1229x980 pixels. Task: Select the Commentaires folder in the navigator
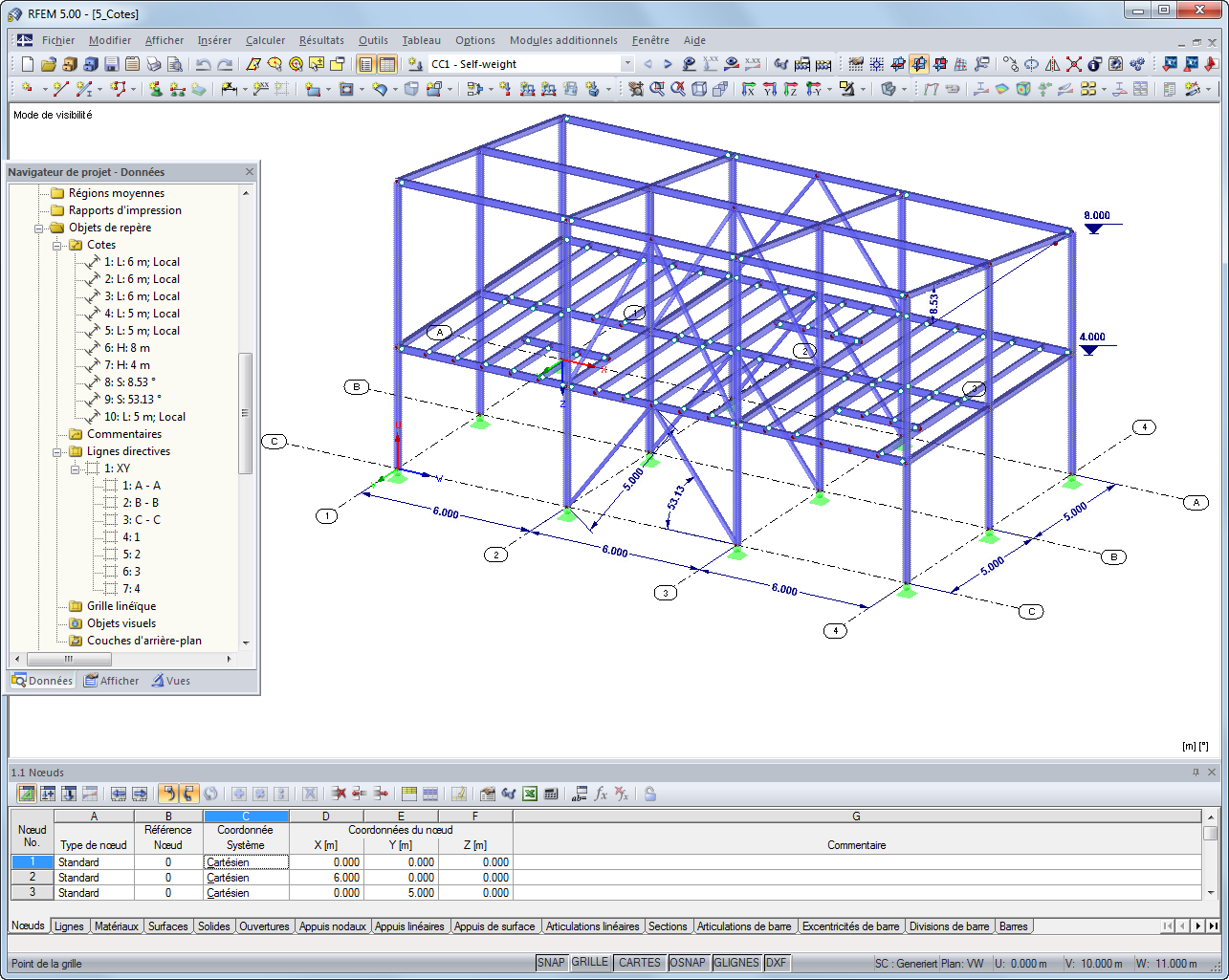tap(124, 434)
